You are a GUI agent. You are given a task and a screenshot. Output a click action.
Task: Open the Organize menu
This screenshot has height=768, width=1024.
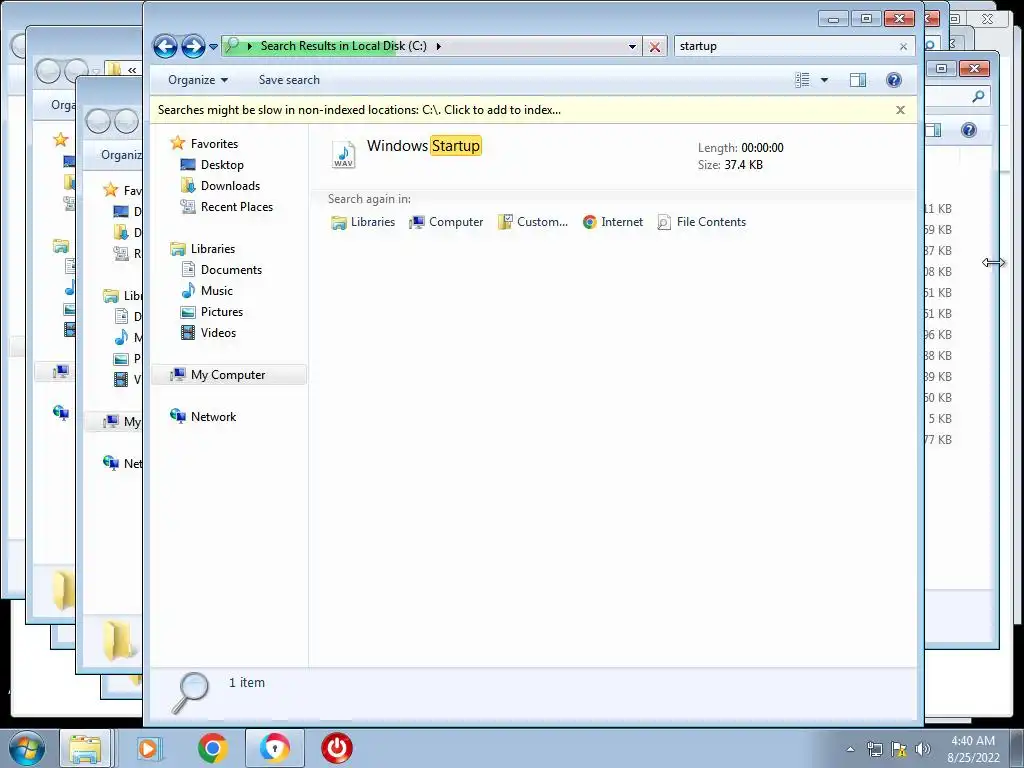coord(198,80)
